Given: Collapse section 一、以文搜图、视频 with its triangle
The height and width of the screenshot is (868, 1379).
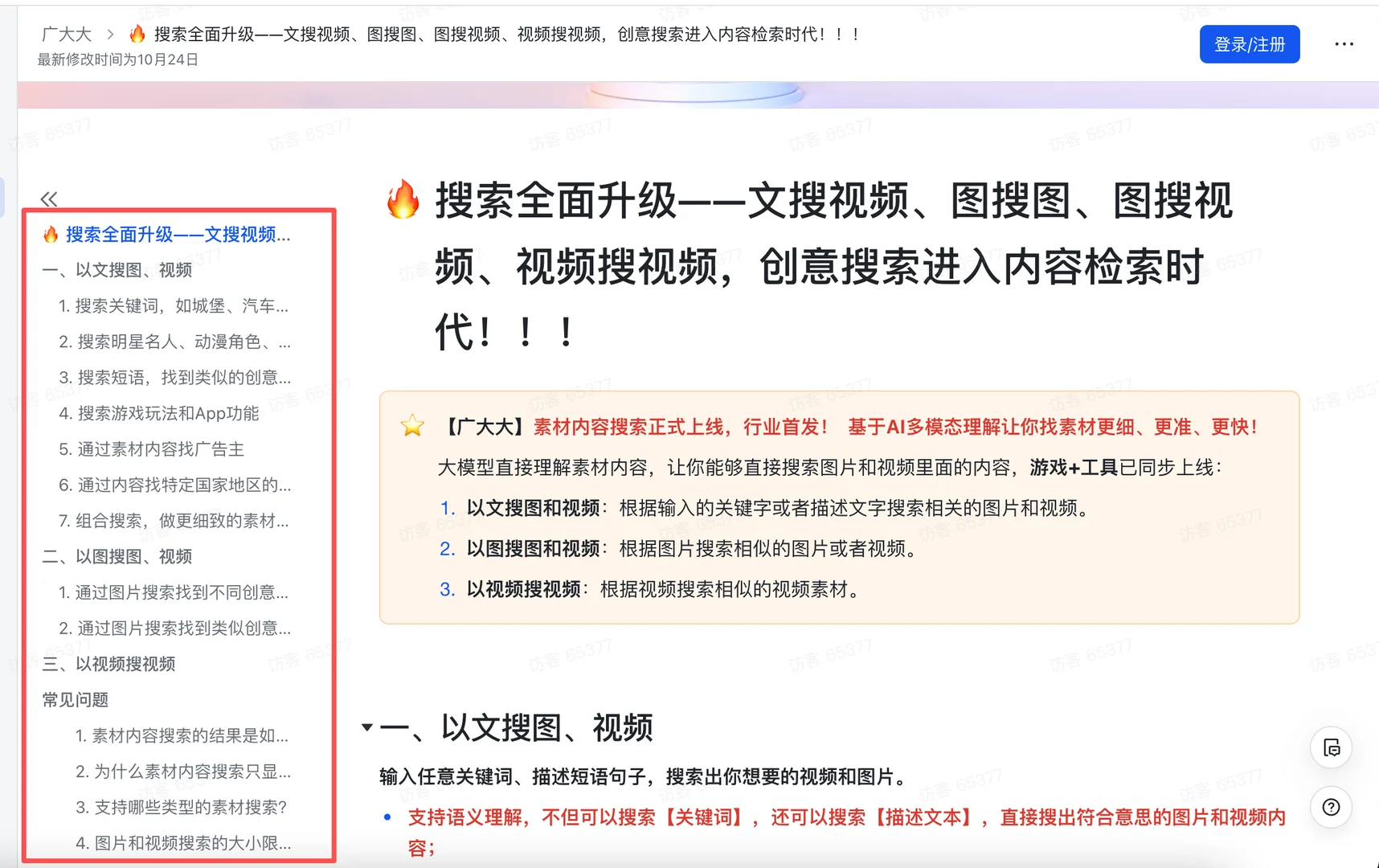Looking at the screenshot, I should 366,727.
